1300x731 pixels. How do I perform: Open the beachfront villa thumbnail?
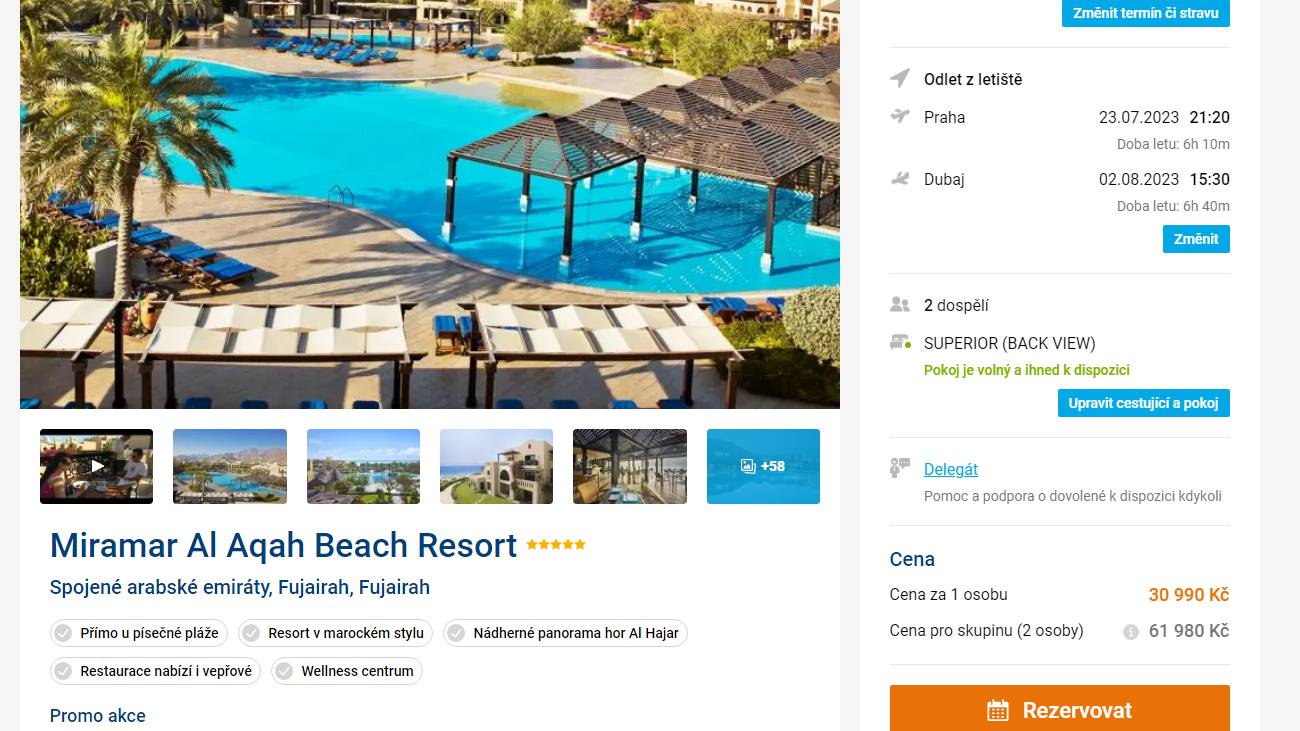497,466
